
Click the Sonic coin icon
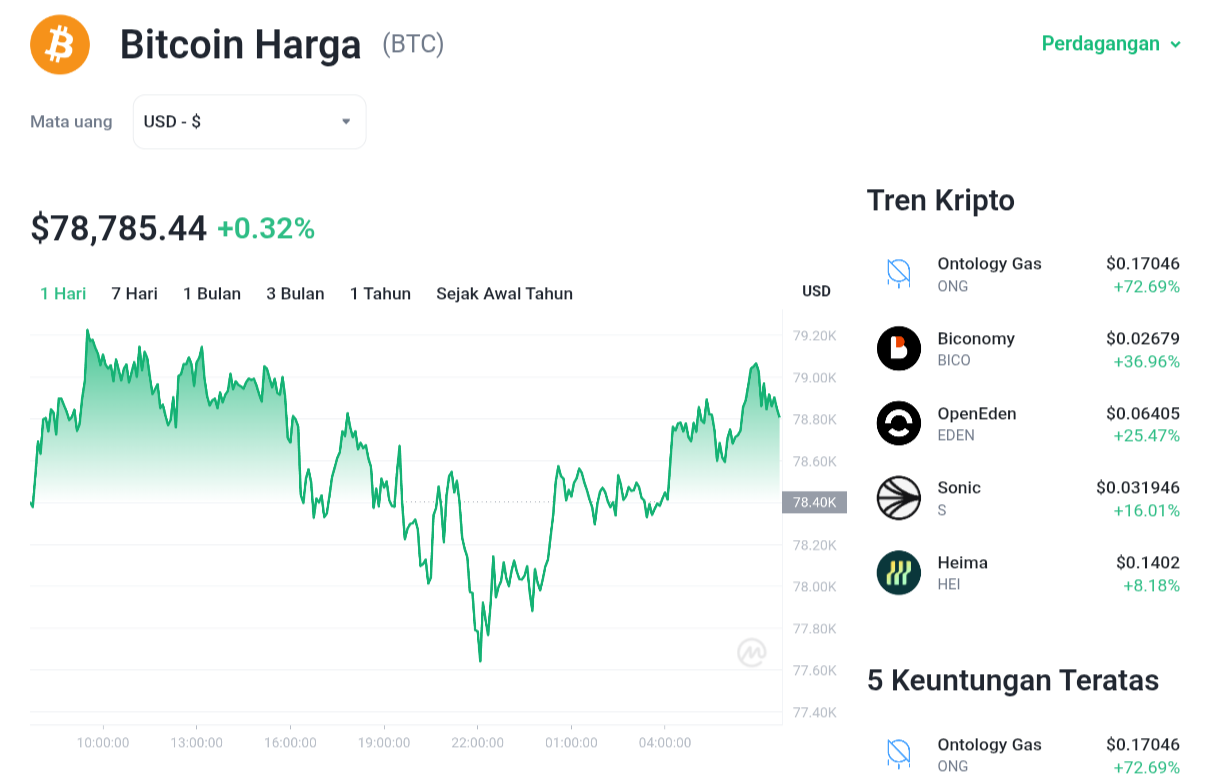pyautogui.click(x=898, y=498)
